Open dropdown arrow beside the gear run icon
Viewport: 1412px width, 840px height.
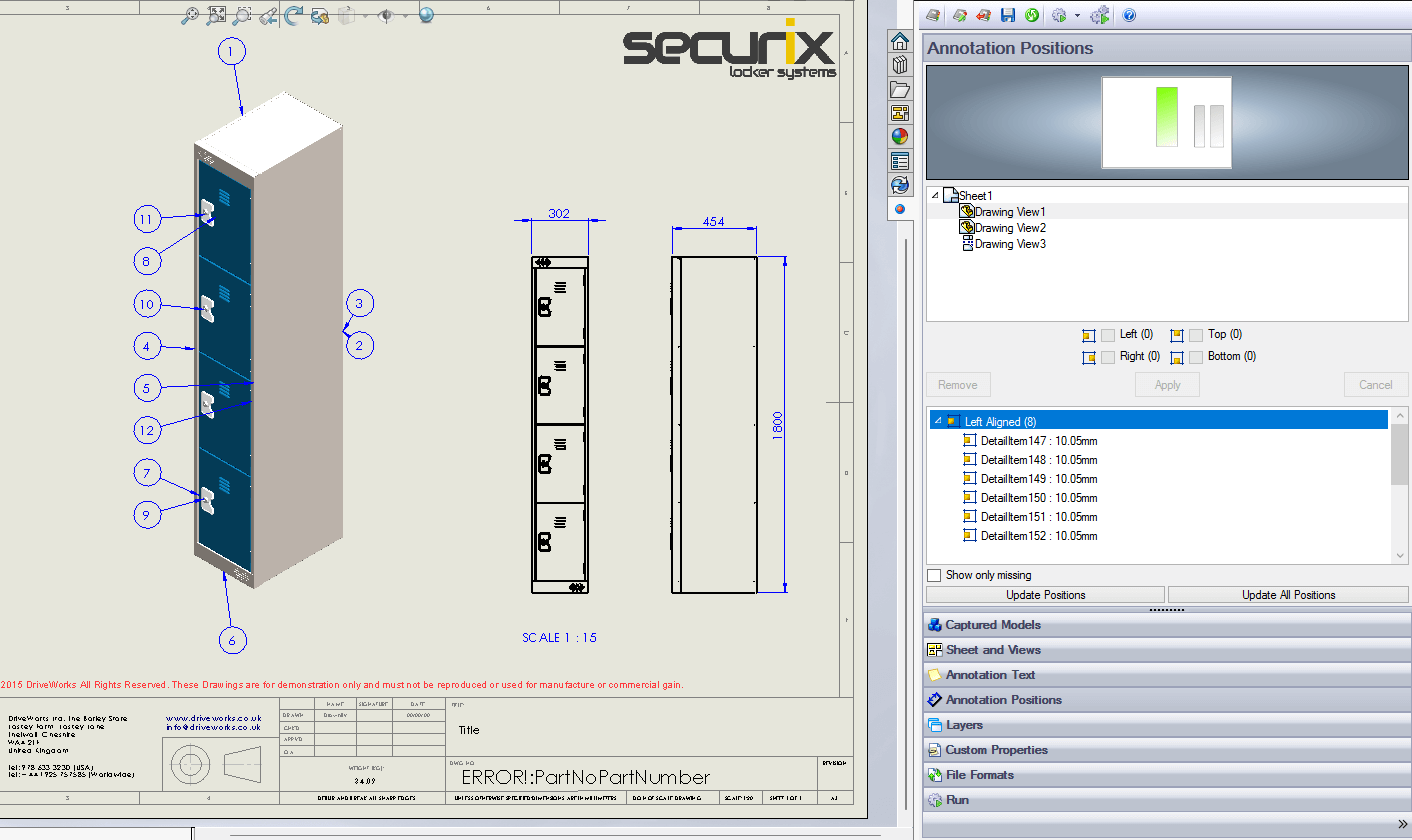coord(1077,16)
